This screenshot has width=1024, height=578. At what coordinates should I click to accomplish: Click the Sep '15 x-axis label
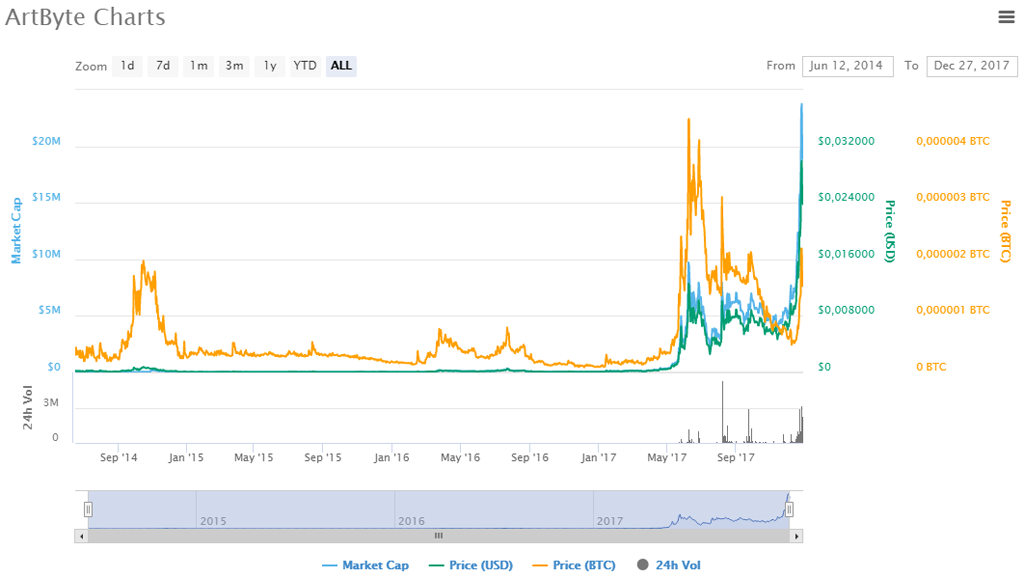tap(323, 458)
